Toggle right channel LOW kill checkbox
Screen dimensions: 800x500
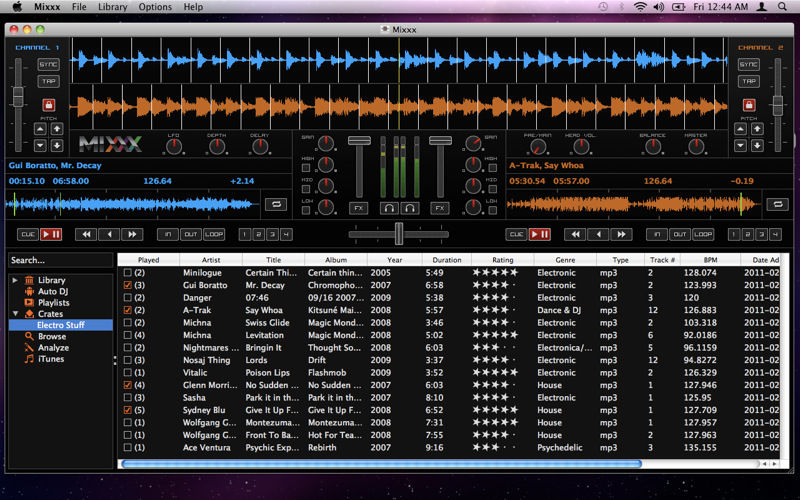point(492,211)
